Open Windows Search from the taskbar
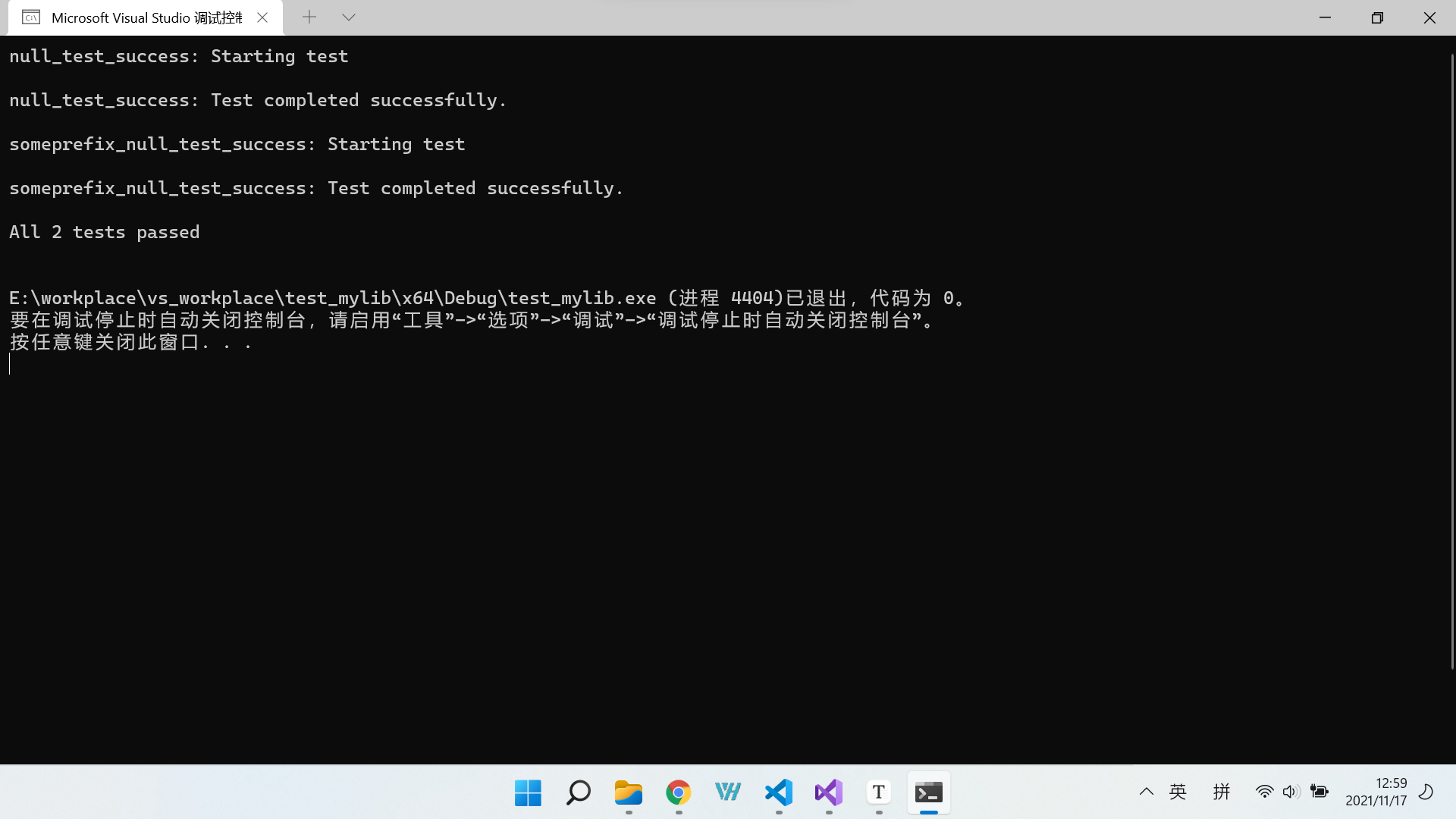The height and width of the screenshot is (819, 1456). 578,792
